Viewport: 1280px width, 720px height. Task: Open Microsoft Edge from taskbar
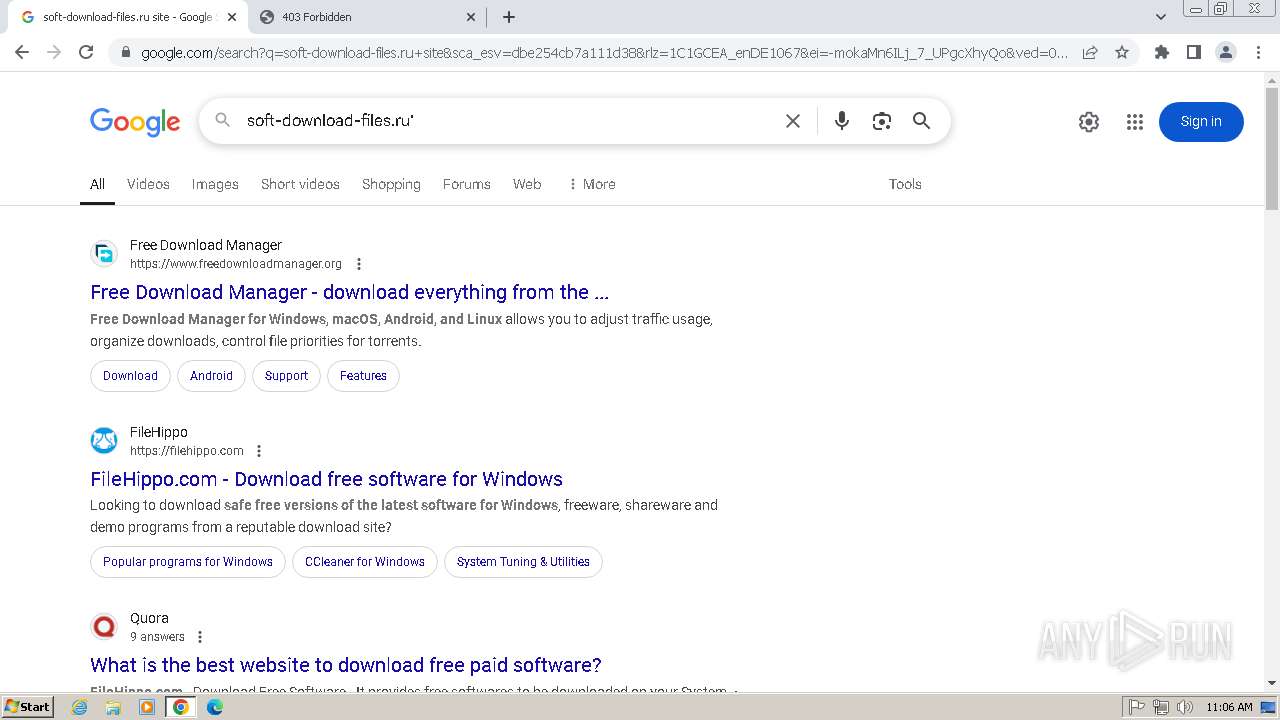click(x=214, y=707)
